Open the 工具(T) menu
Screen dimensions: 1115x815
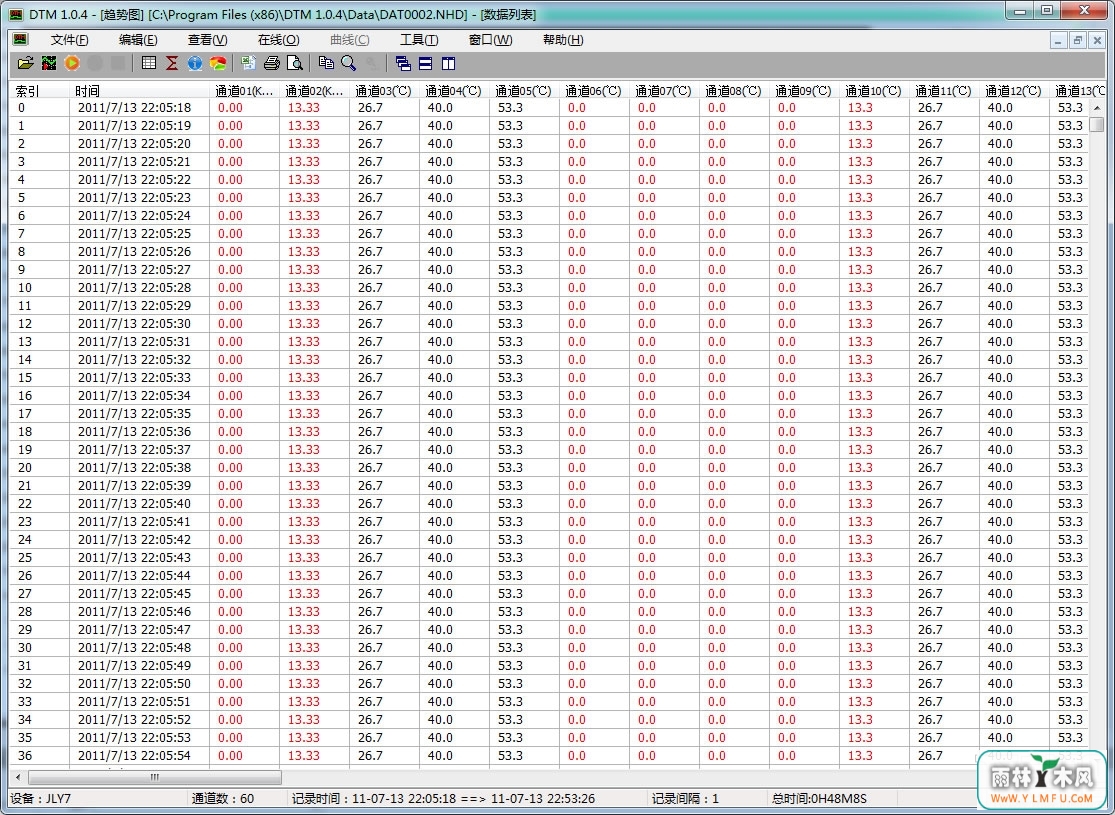[419, 40]
